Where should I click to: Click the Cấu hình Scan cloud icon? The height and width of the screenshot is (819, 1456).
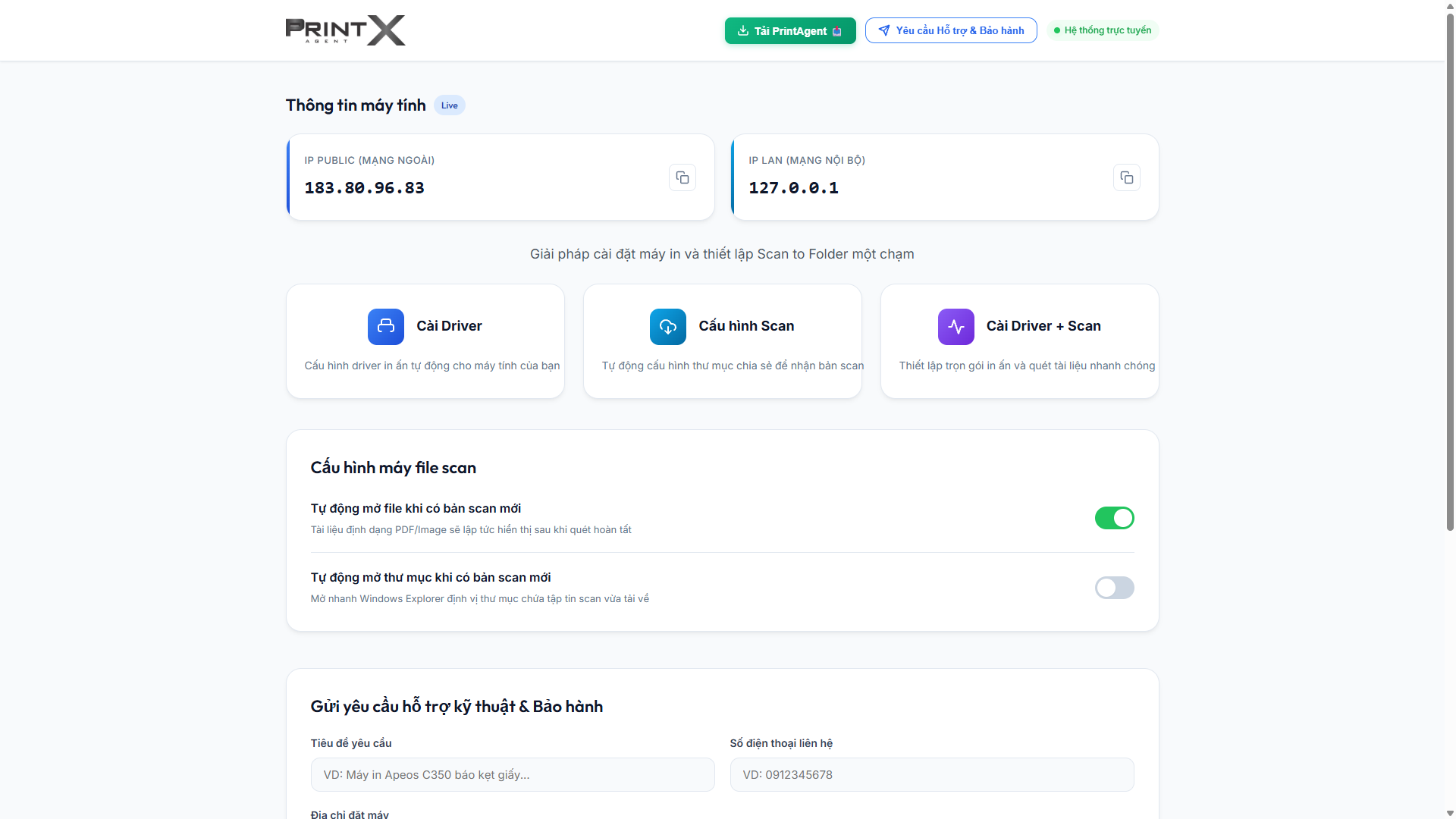click(668, 327)
